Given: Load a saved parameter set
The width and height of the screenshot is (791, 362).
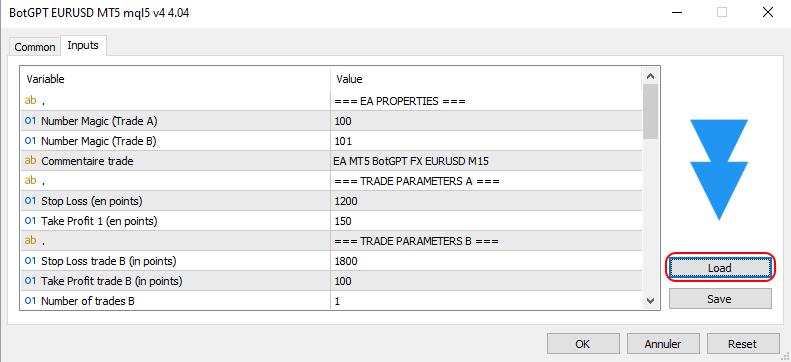Looking at the screenshot, I should coord(719,268).
